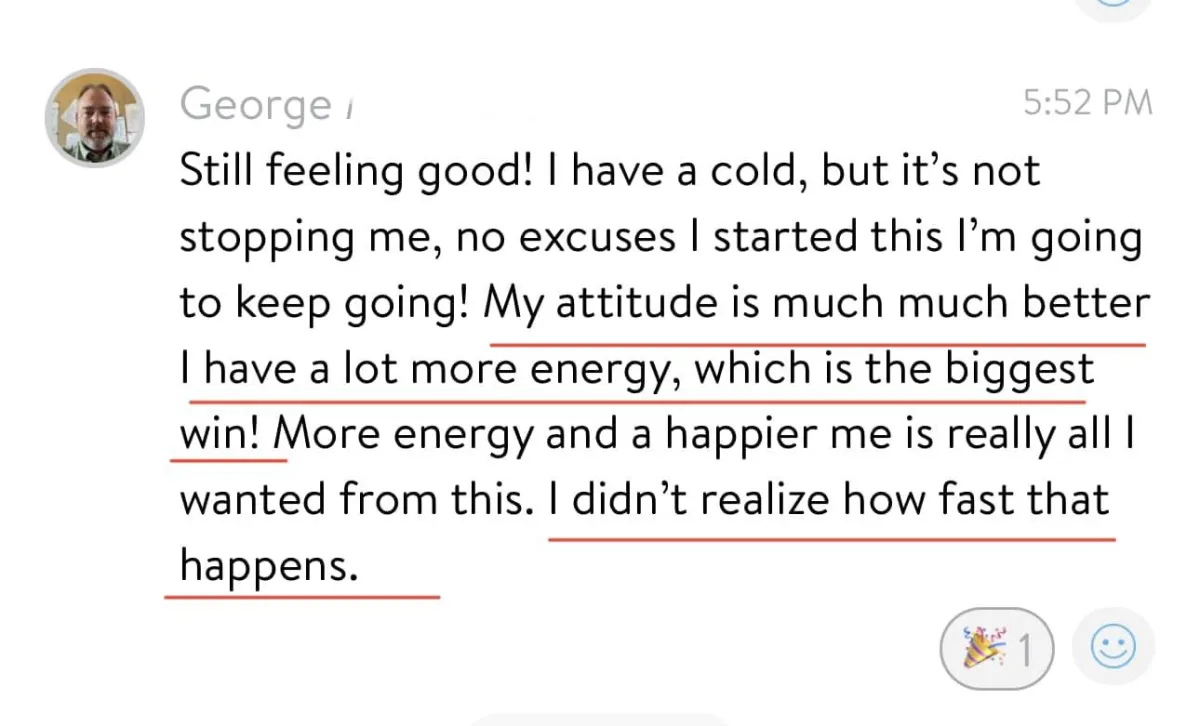Screen dimensions: 1200x726
Task: Click the partially visible element at the bottom edge
Action: pyautogui.click(x=600, y=722)
